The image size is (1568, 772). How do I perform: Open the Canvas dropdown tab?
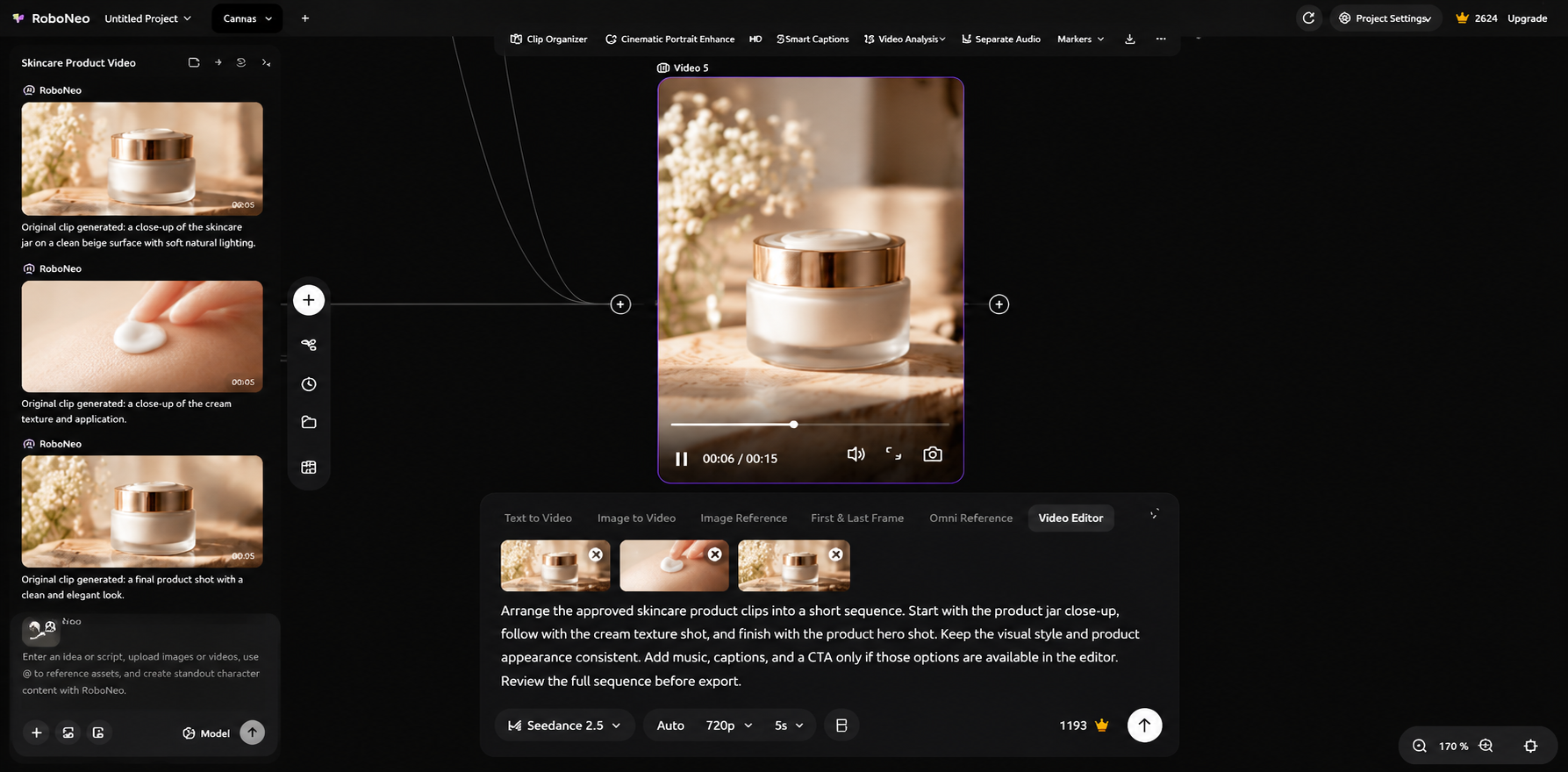[x=247, y=18]
